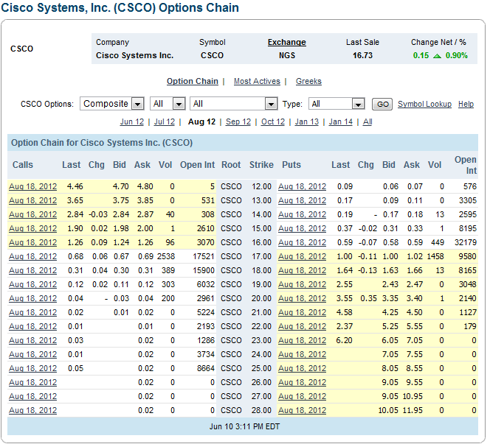Open the 14.00 strike put link

click(x=302, y=214)
